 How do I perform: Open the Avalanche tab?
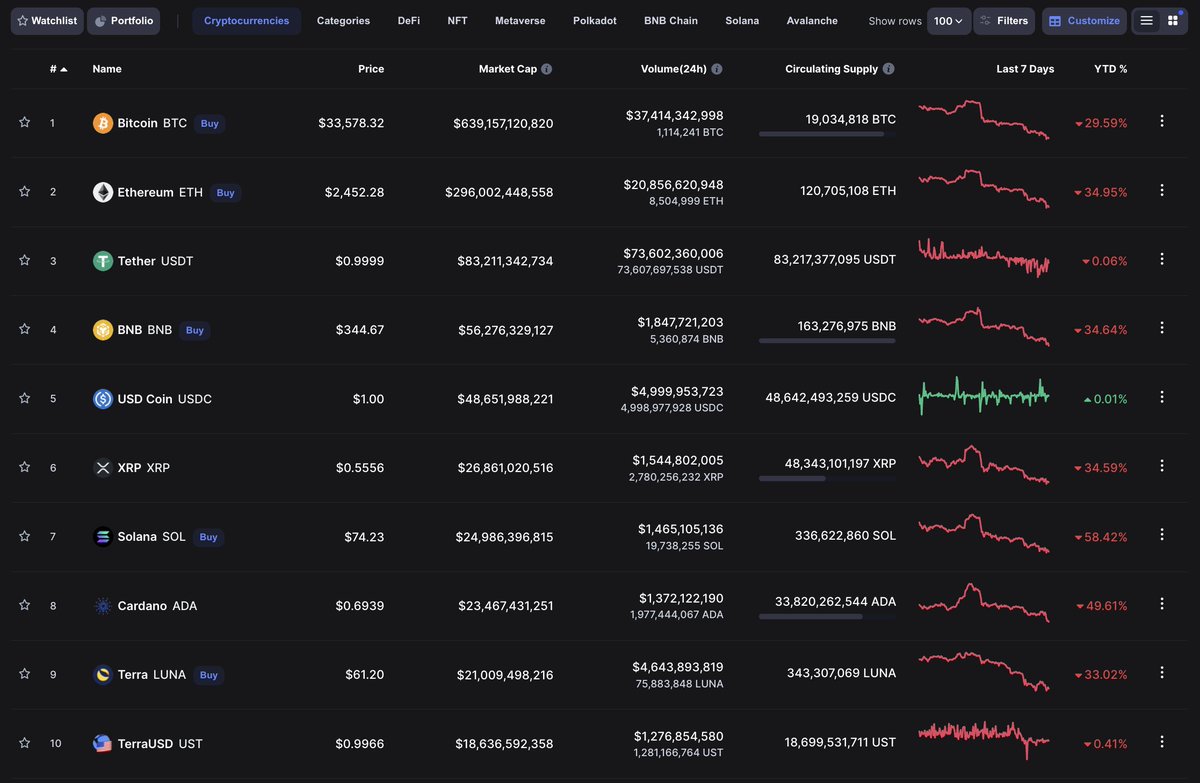coord(812,21)
